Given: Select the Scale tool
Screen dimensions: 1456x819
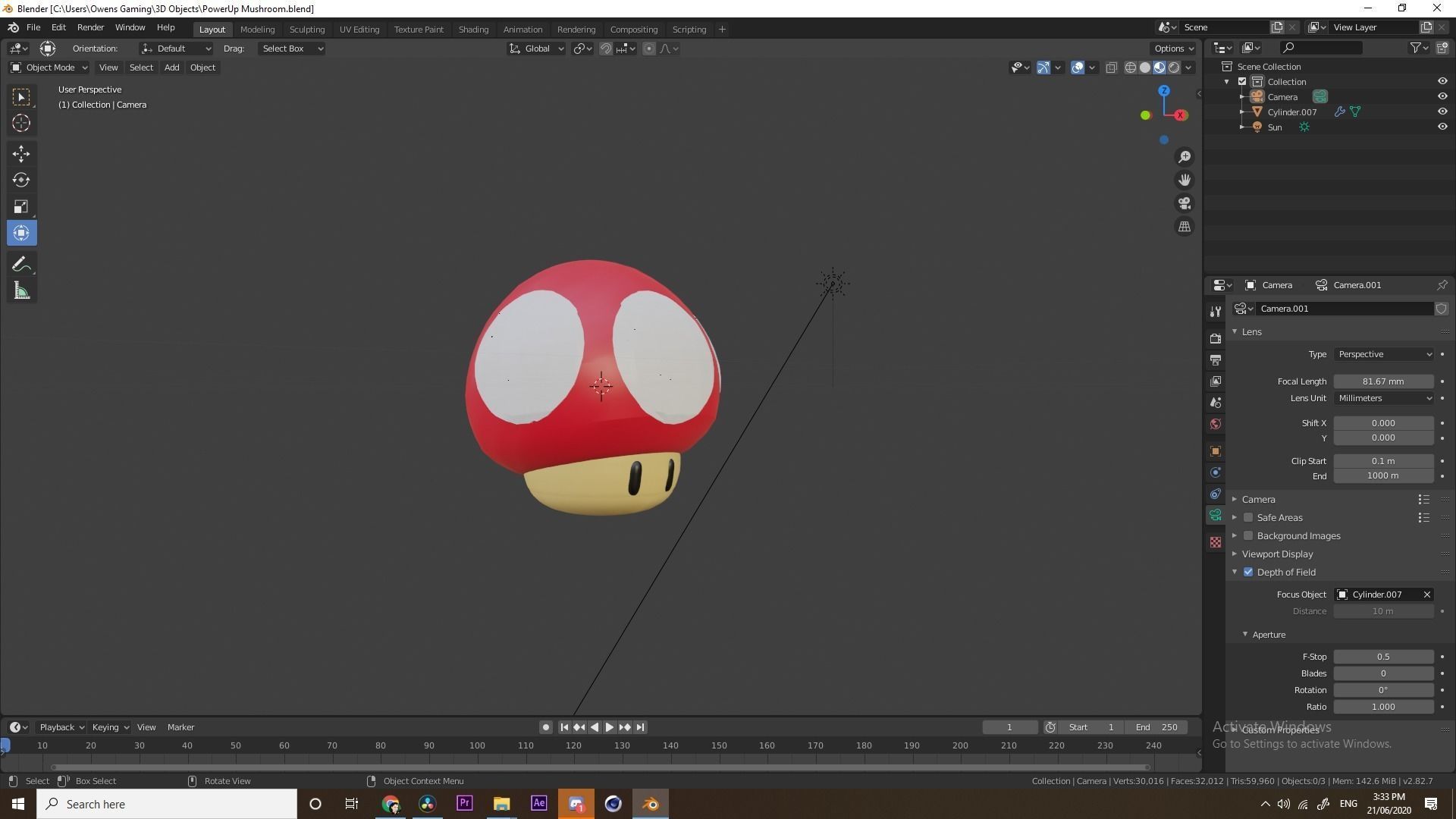Looking at the screenshot, I should point(21,206).
